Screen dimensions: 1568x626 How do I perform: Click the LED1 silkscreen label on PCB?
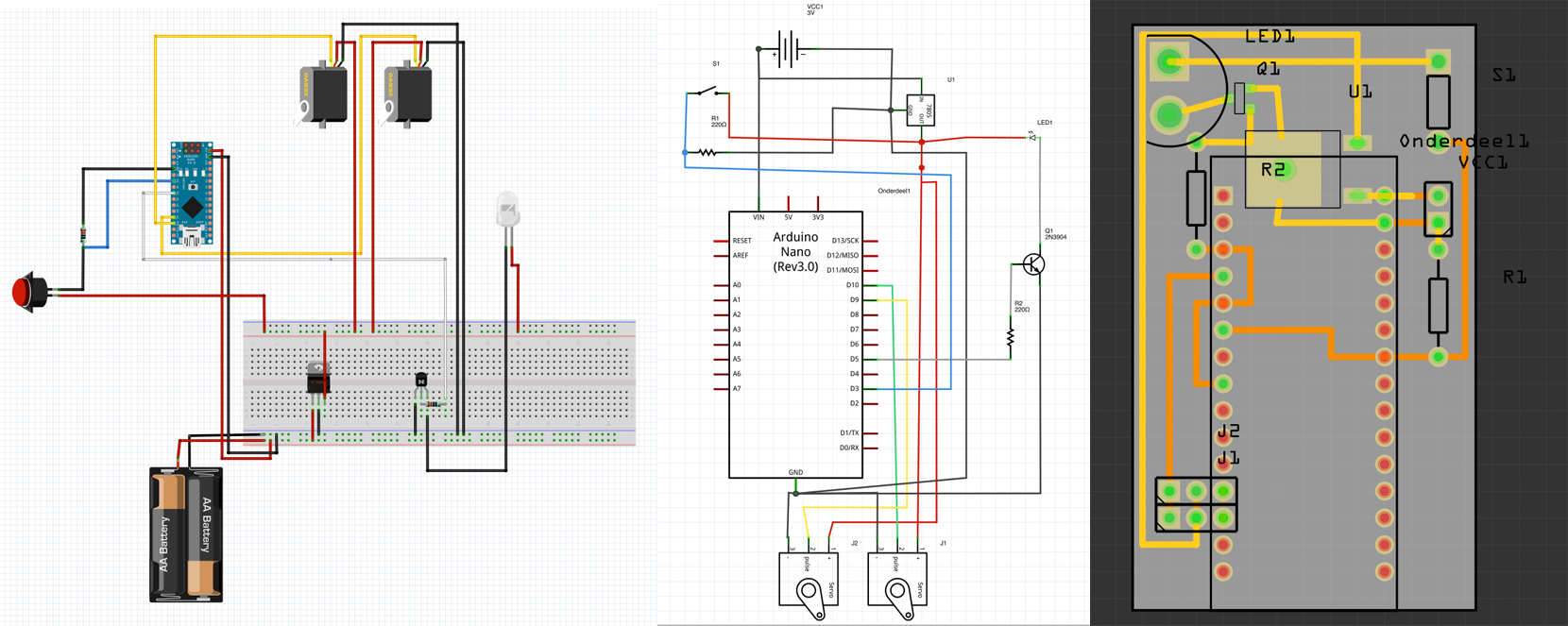(1270, 37)
